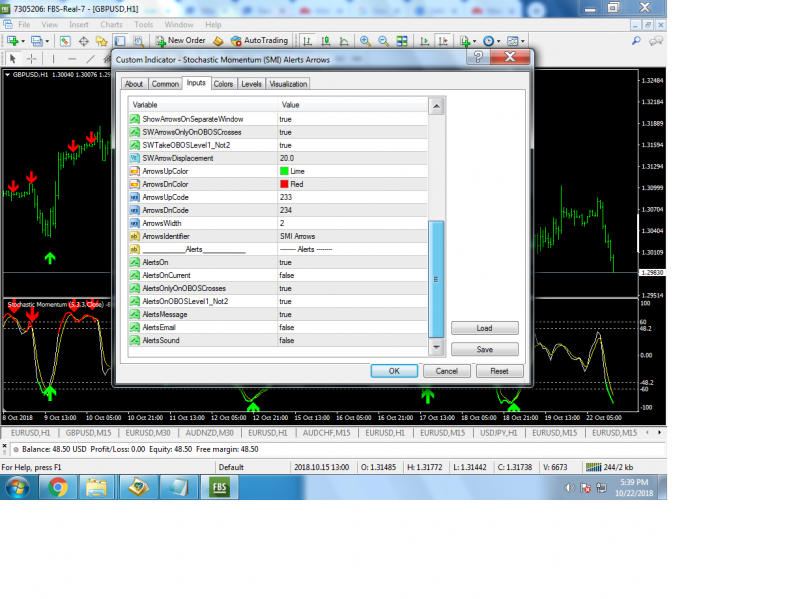Select the SWArrowDisplacement value 20.0
This screenshot has height=599, width=800.
tap(287, 158)
